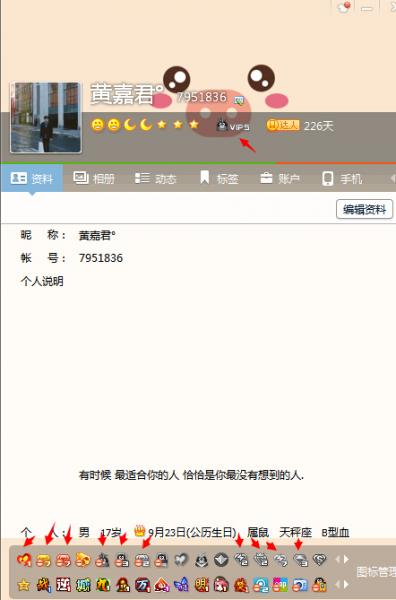Minimize the profile window

tap(367, 8)
